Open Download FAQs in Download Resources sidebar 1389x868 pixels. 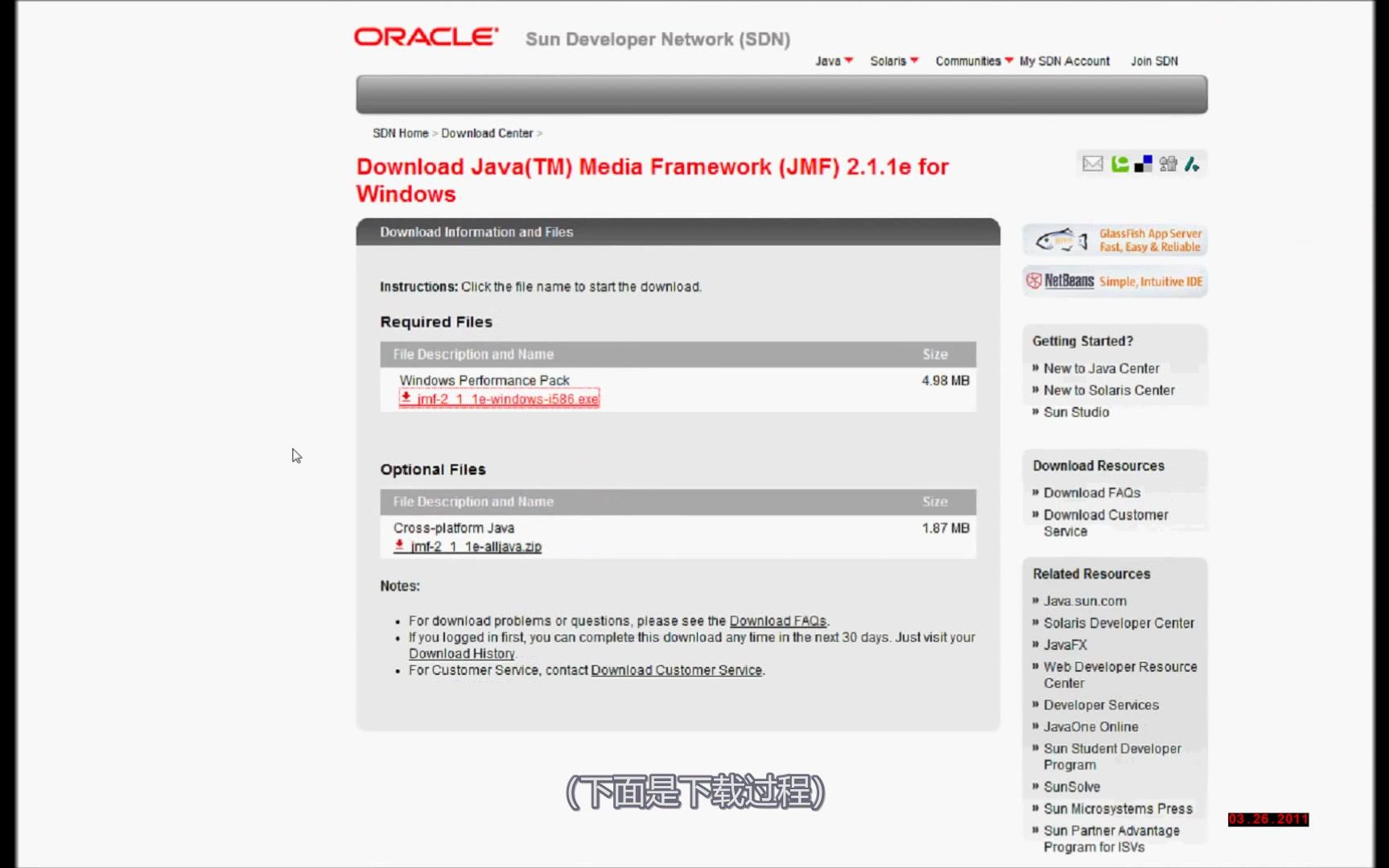point(1092,492)
